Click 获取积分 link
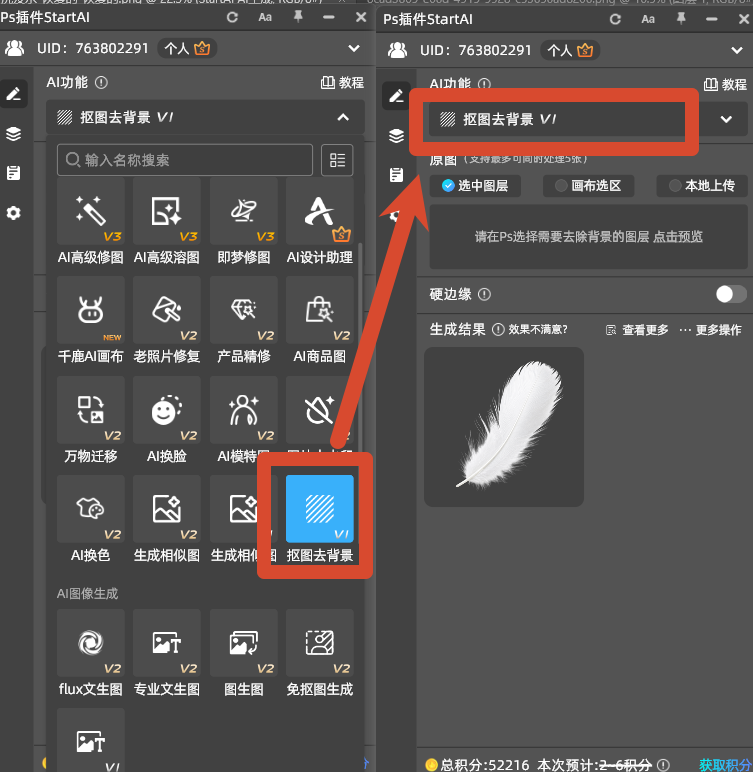Screen dimensions: 753x772 pos(725,765)
